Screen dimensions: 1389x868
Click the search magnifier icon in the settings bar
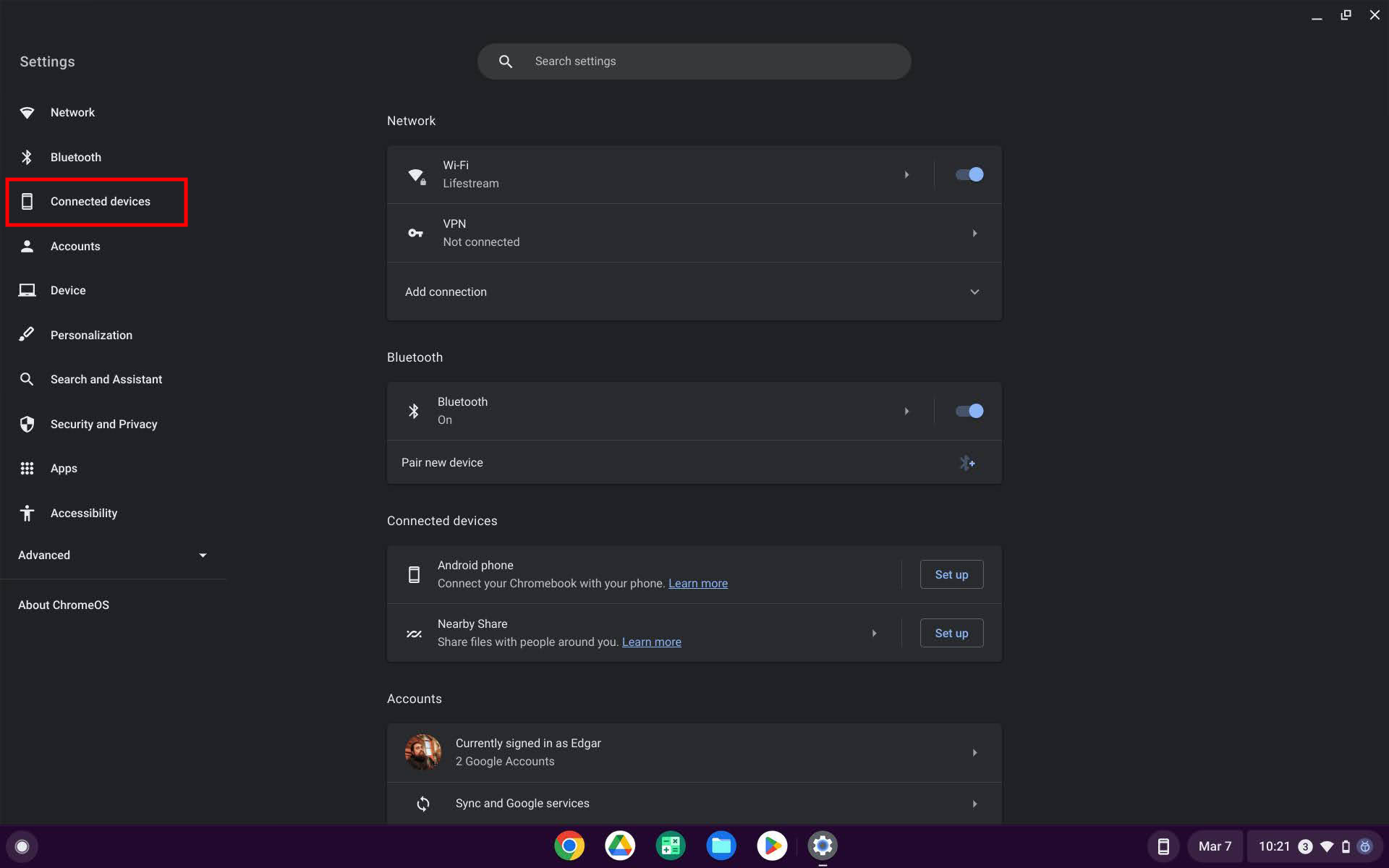coord(506,61)
